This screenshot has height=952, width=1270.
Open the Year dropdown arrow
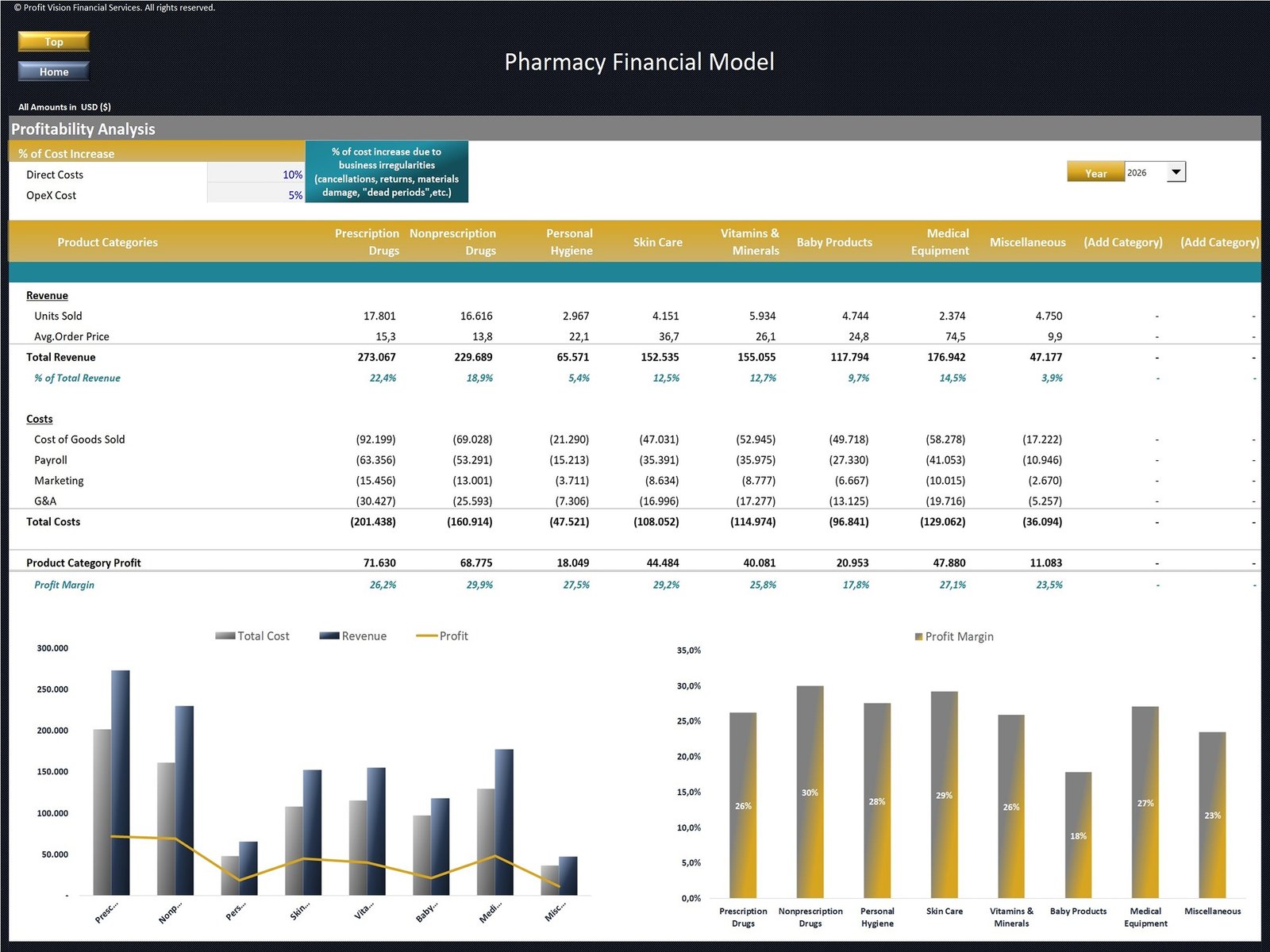(1176, 172)
